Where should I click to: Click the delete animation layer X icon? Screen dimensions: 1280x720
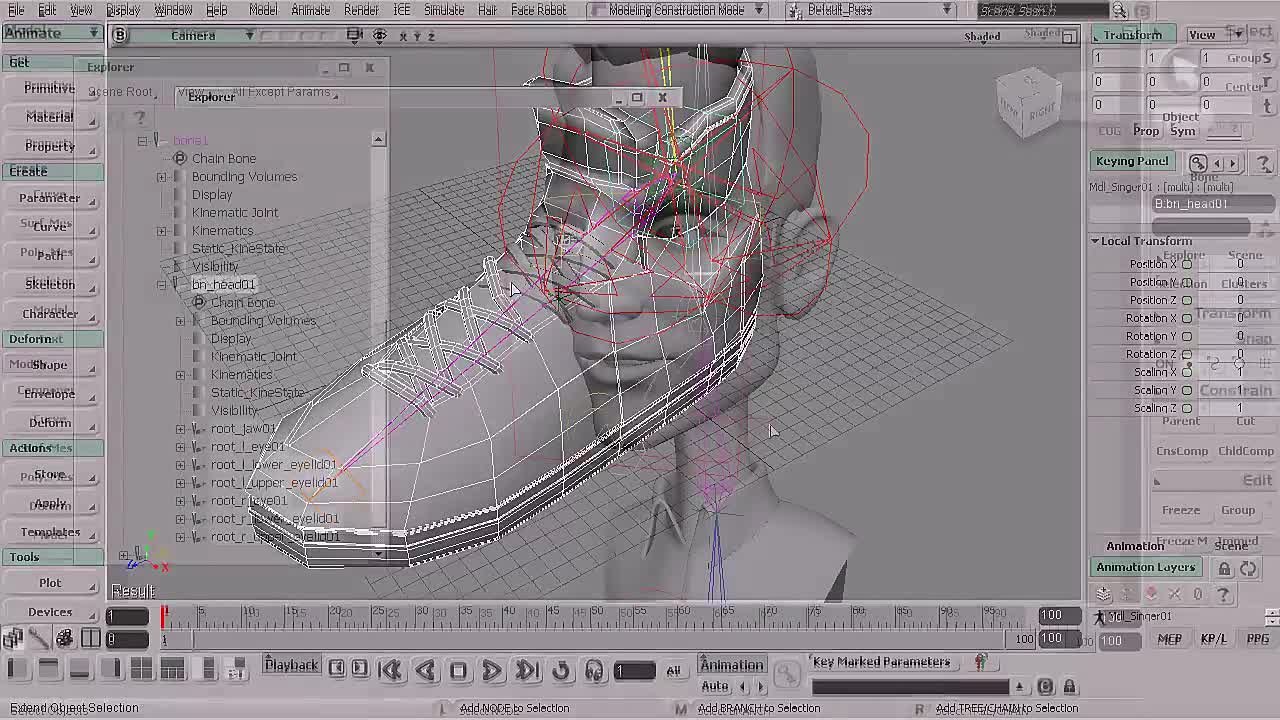point(1175,593)
